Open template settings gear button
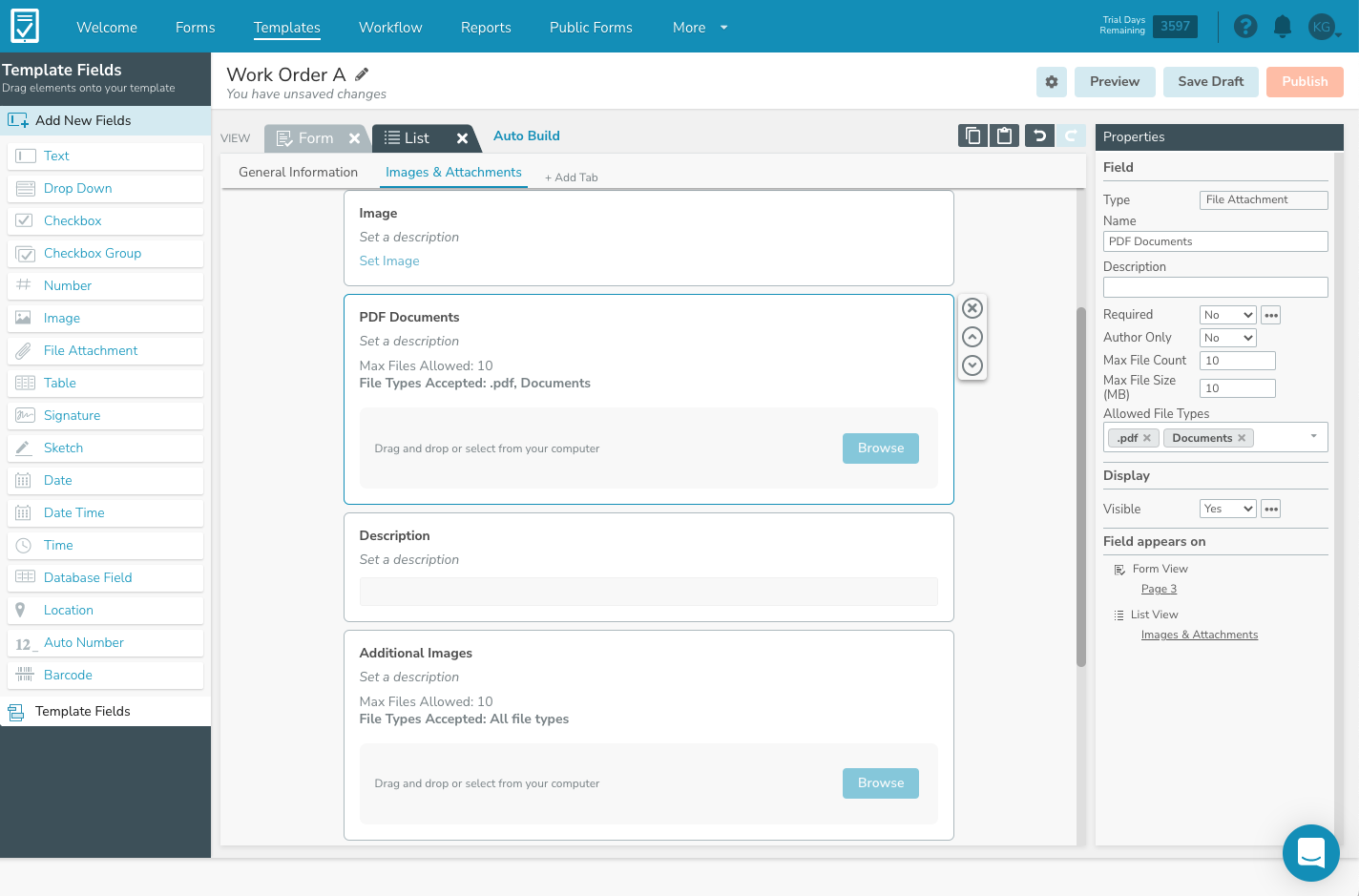 point(1052,82)
